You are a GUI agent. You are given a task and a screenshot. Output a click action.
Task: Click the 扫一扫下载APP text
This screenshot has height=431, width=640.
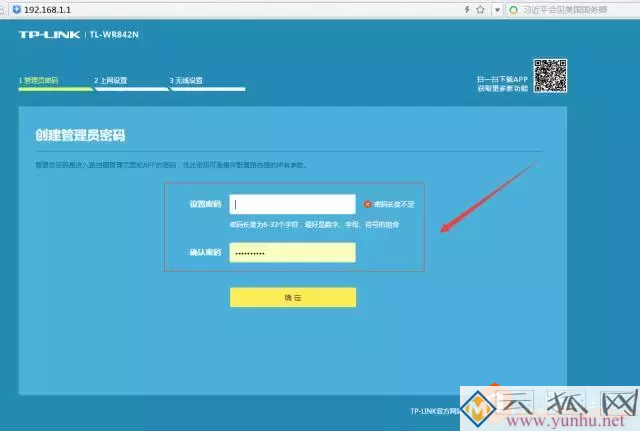click(x=502, y=79)
